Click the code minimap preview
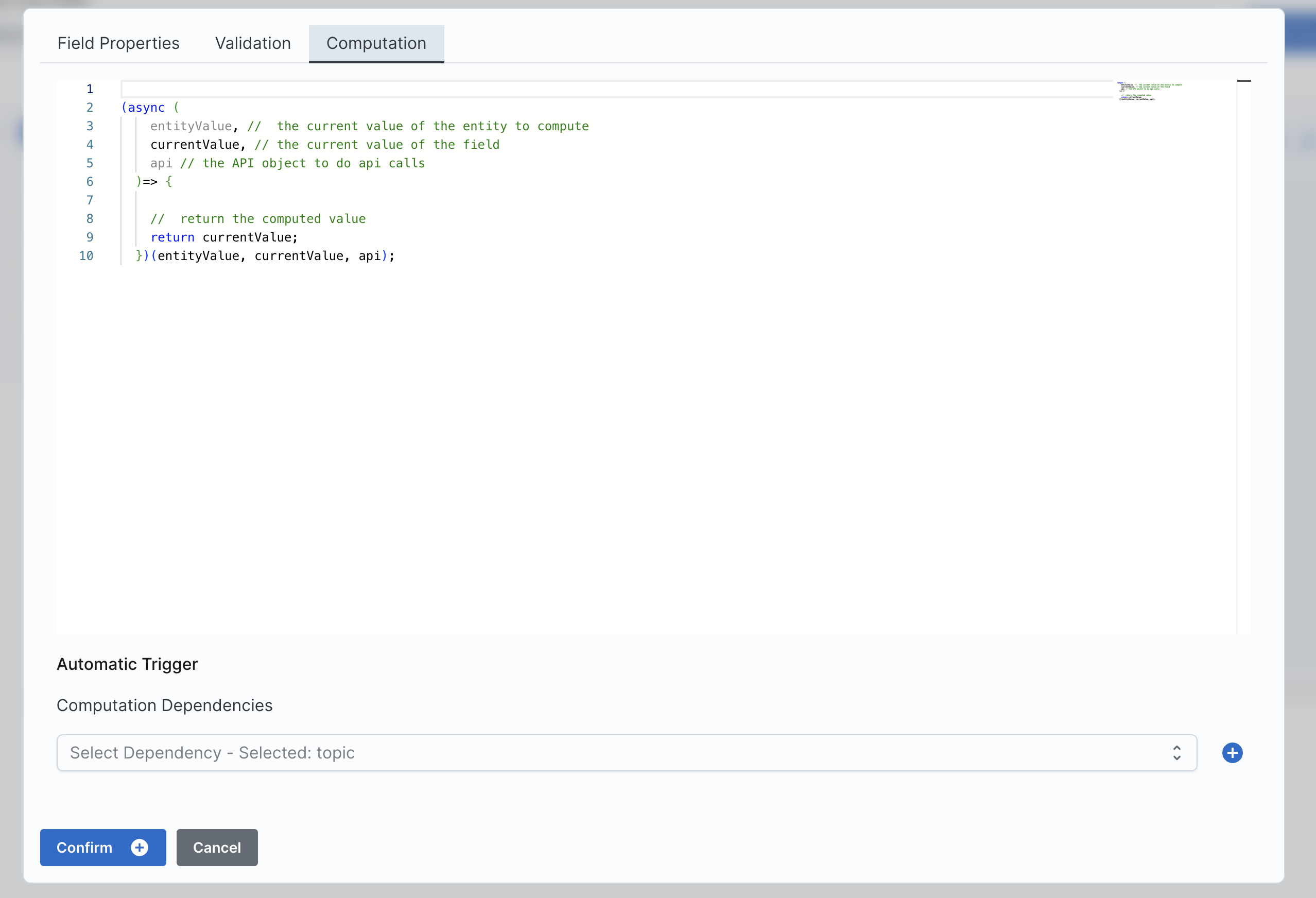The height and width of the screenshot is (898, 1316). tap(1150, 91)
